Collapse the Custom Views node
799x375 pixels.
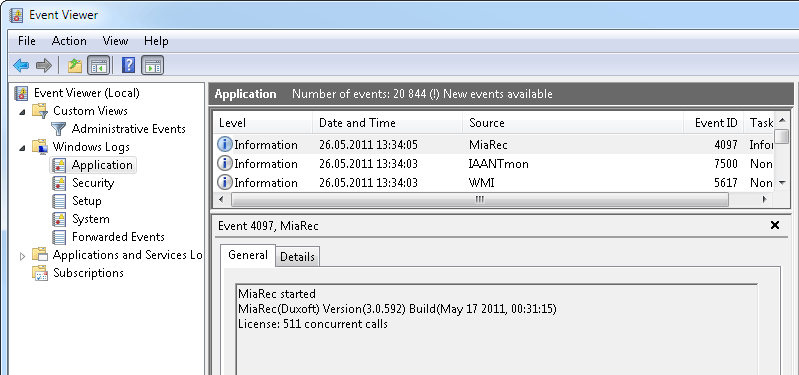pos(22,112)
